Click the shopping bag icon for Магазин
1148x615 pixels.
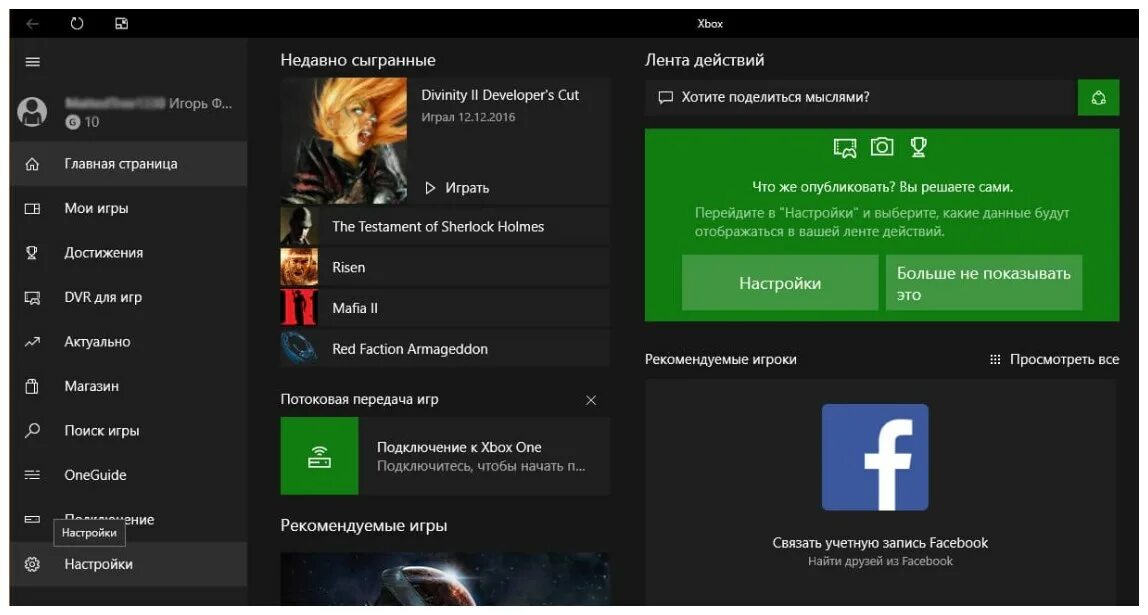[x=32, y=386]
